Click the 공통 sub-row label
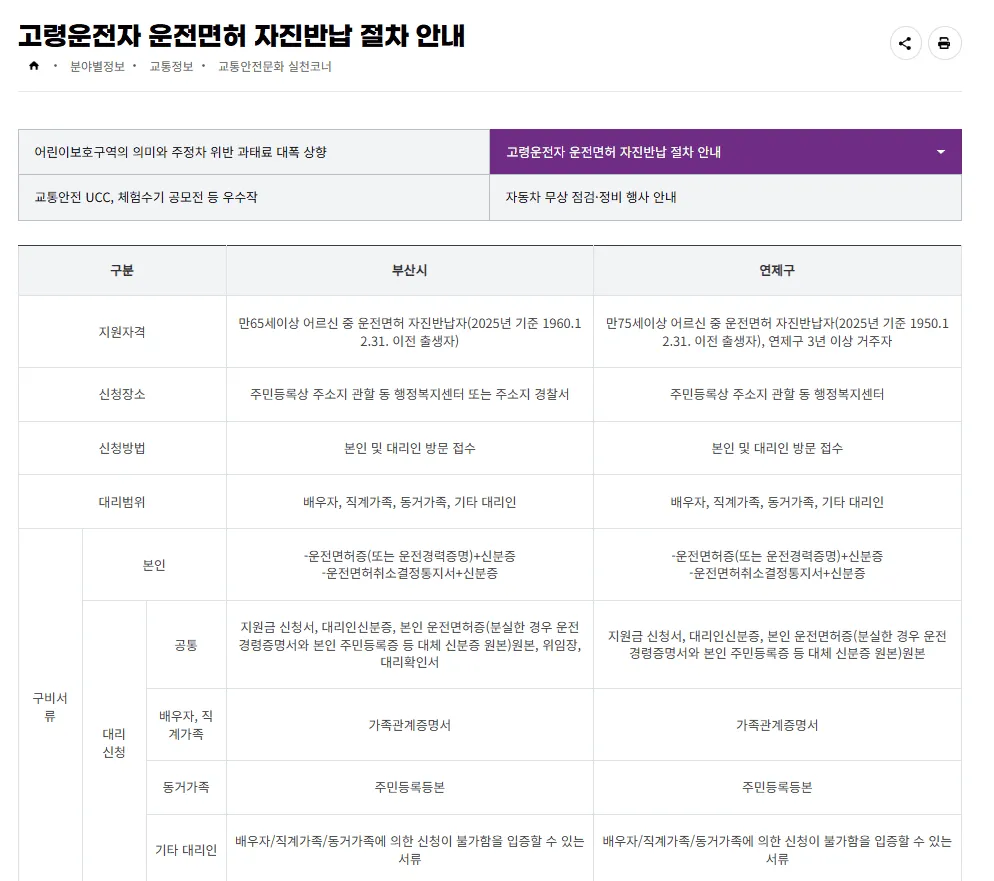Viewport: 994px width, 881px height. 186,645
